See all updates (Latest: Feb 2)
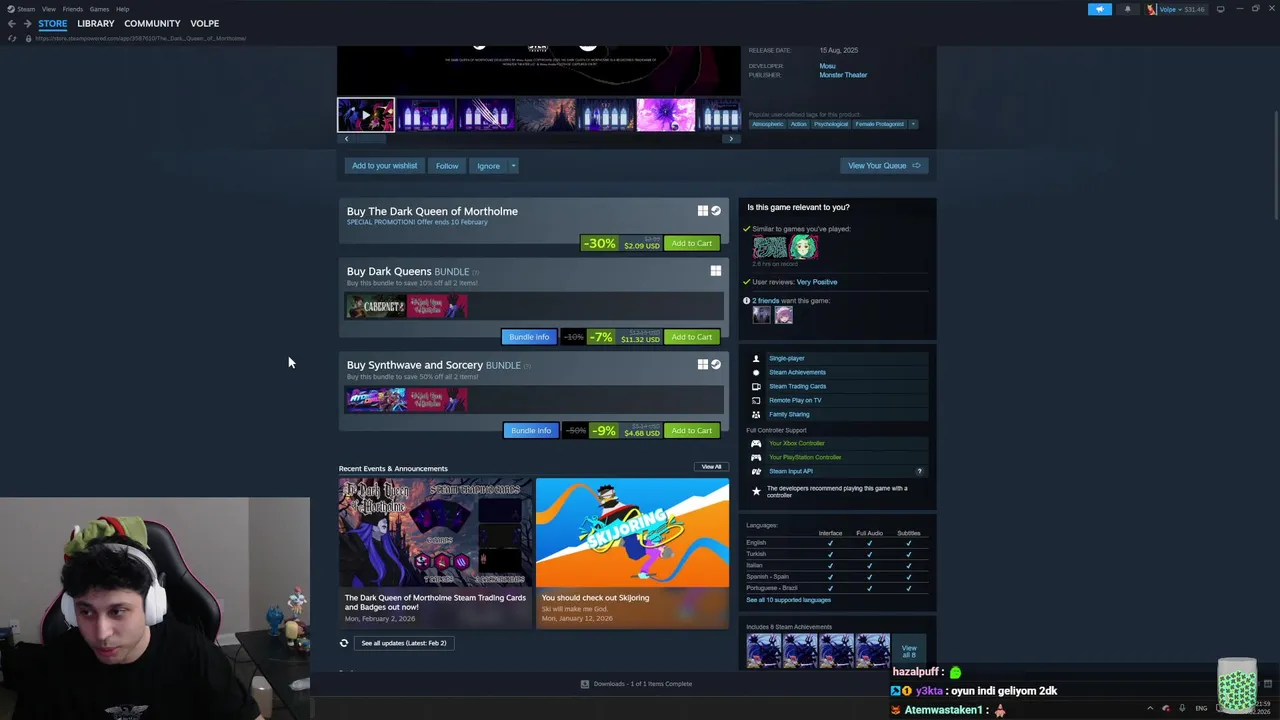Viewport: 1280px width, 720px height. coord(404,643)
